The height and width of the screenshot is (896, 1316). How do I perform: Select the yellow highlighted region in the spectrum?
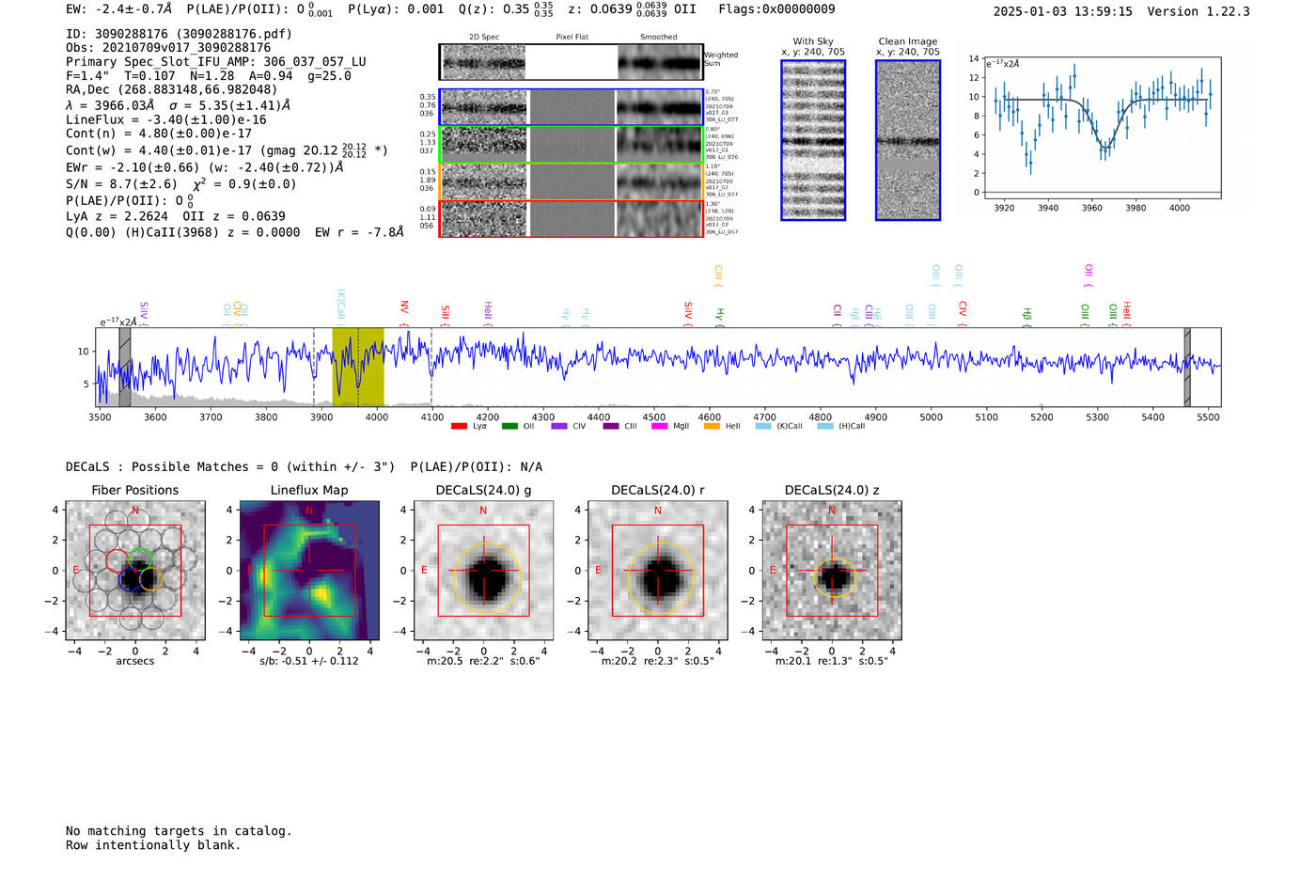point(358,367)
